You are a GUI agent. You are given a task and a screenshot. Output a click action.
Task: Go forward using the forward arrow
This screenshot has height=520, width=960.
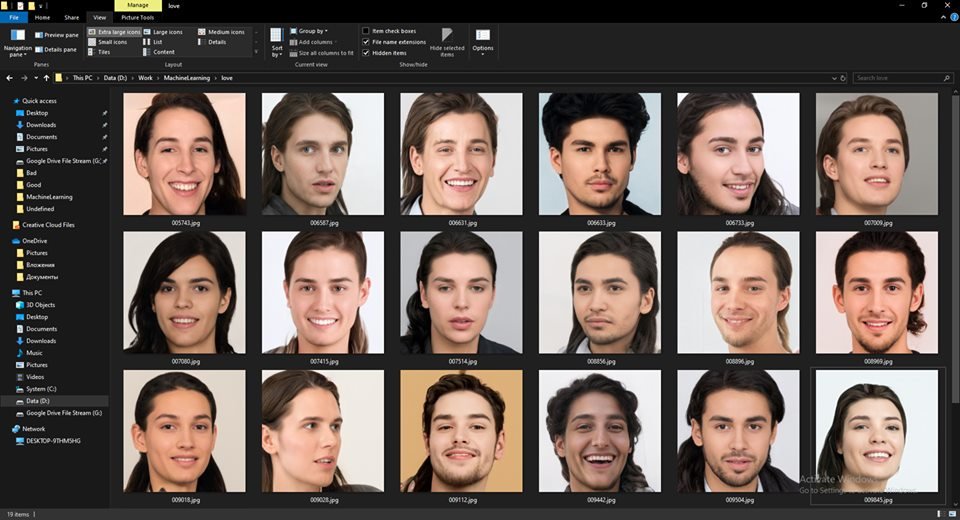coord(24,78)
